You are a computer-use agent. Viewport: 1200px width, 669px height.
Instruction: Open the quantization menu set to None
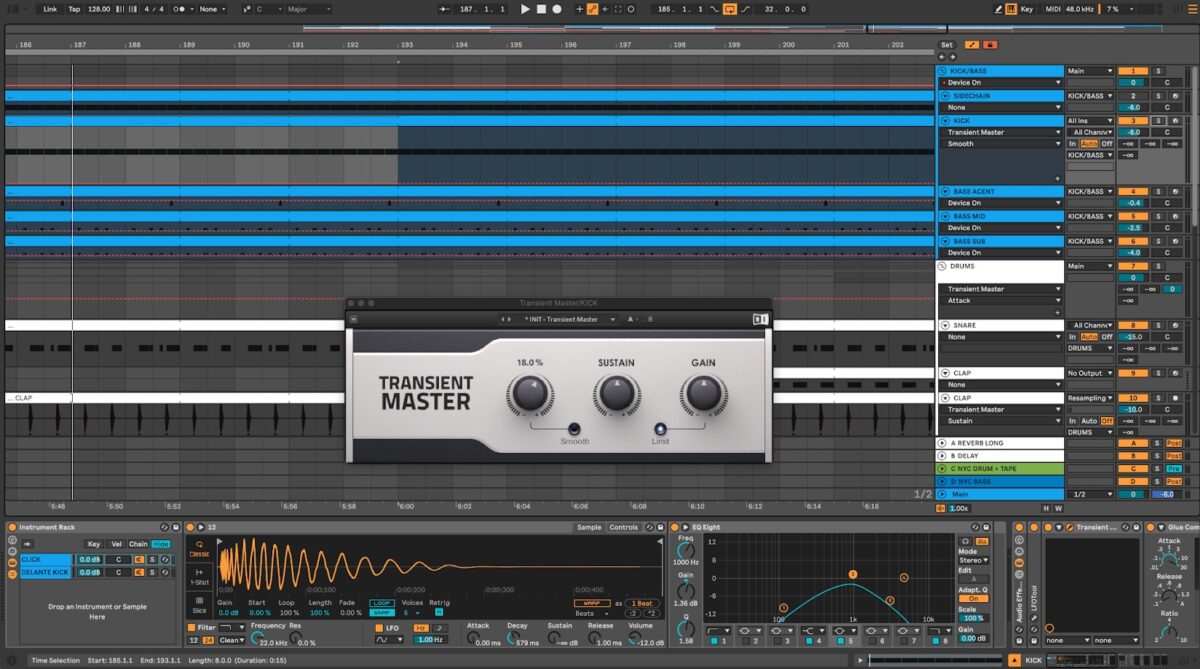point(211,9)
